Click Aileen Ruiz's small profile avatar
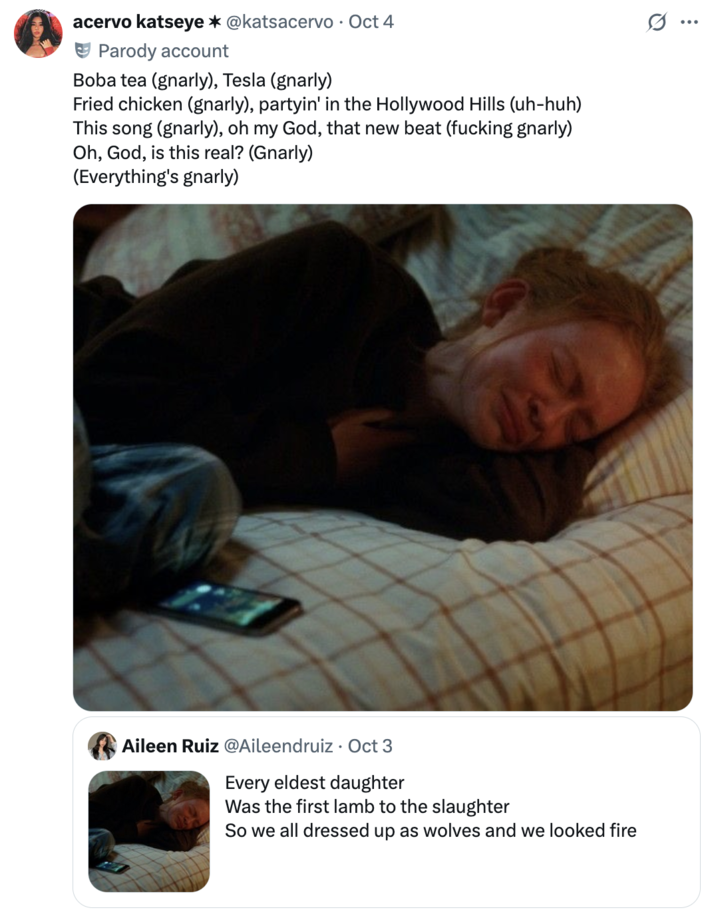The image size is (716, 914). [x=102, y=746]
